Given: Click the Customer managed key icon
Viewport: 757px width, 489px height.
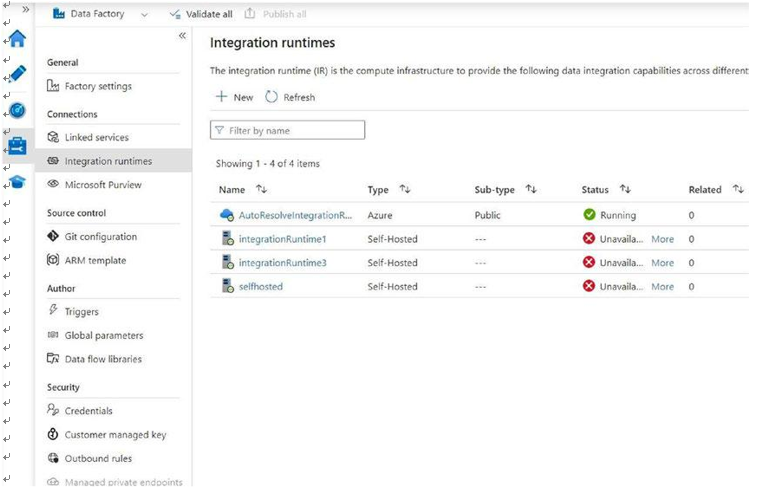Looking at the screenshot, I should (x=53, y=434).
